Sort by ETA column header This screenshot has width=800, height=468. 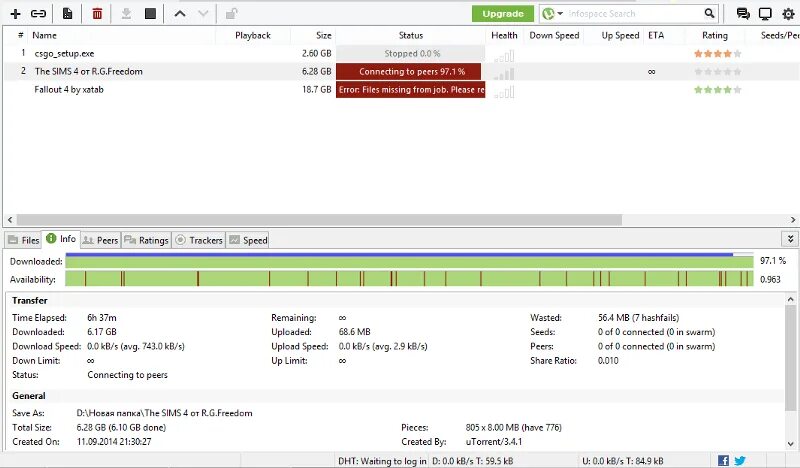(x=656, y=35)
